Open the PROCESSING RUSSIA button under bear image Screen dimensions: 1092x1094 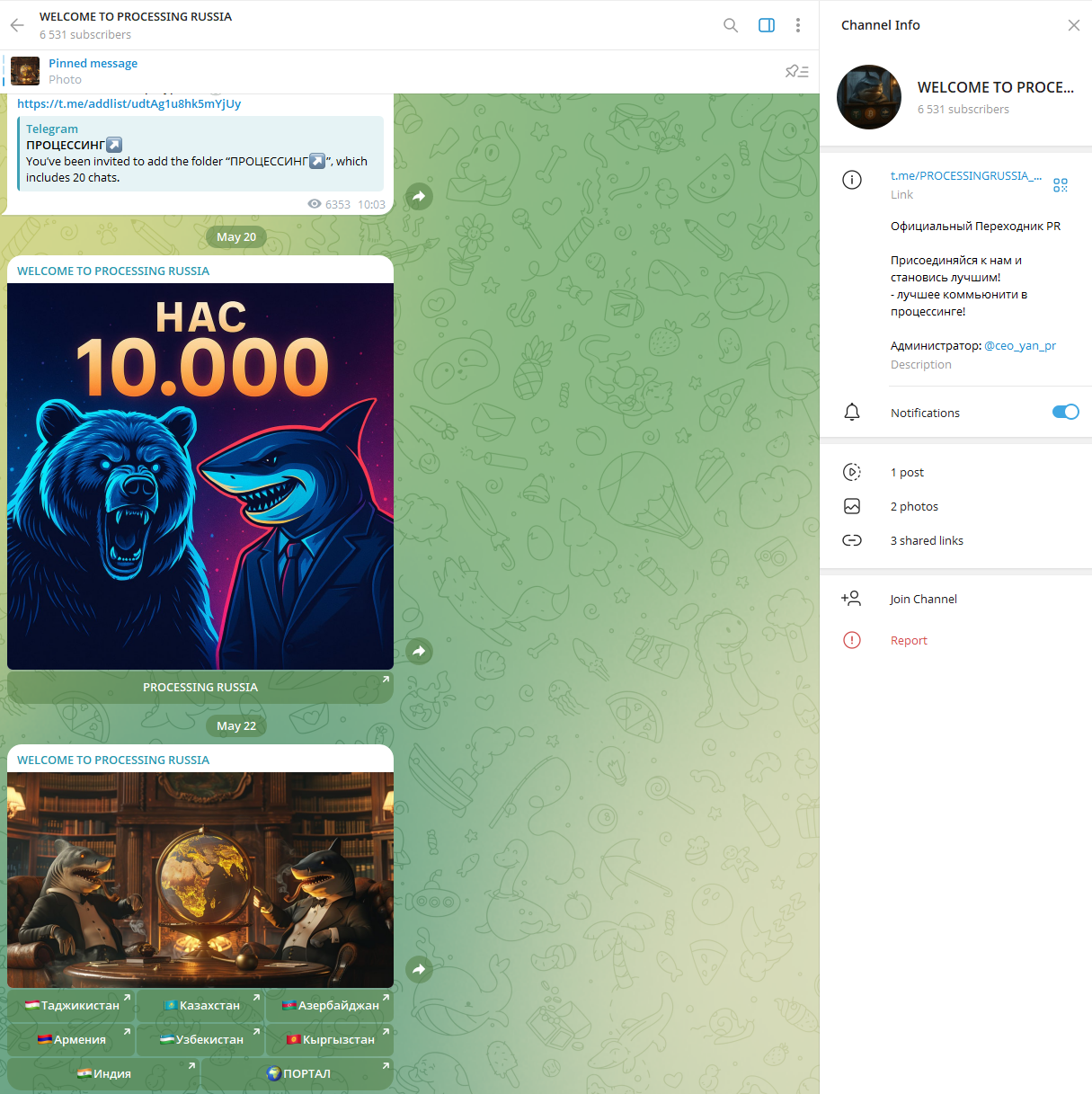[200, 688]
